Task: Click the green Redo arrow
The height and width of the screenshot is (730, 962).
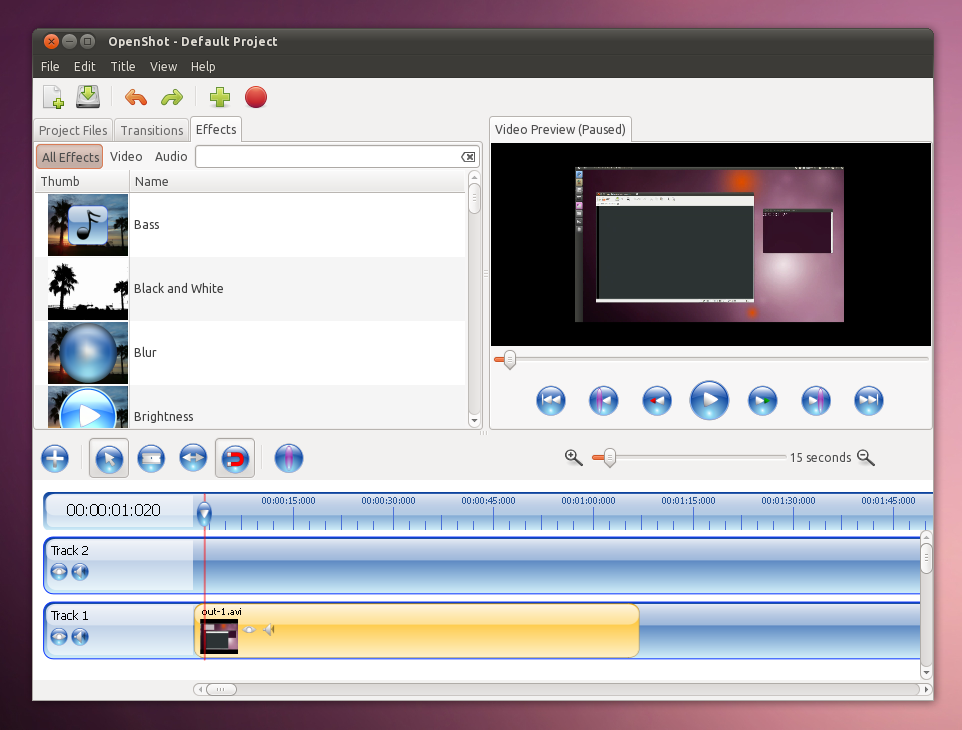Action: [x=172, y=97]
